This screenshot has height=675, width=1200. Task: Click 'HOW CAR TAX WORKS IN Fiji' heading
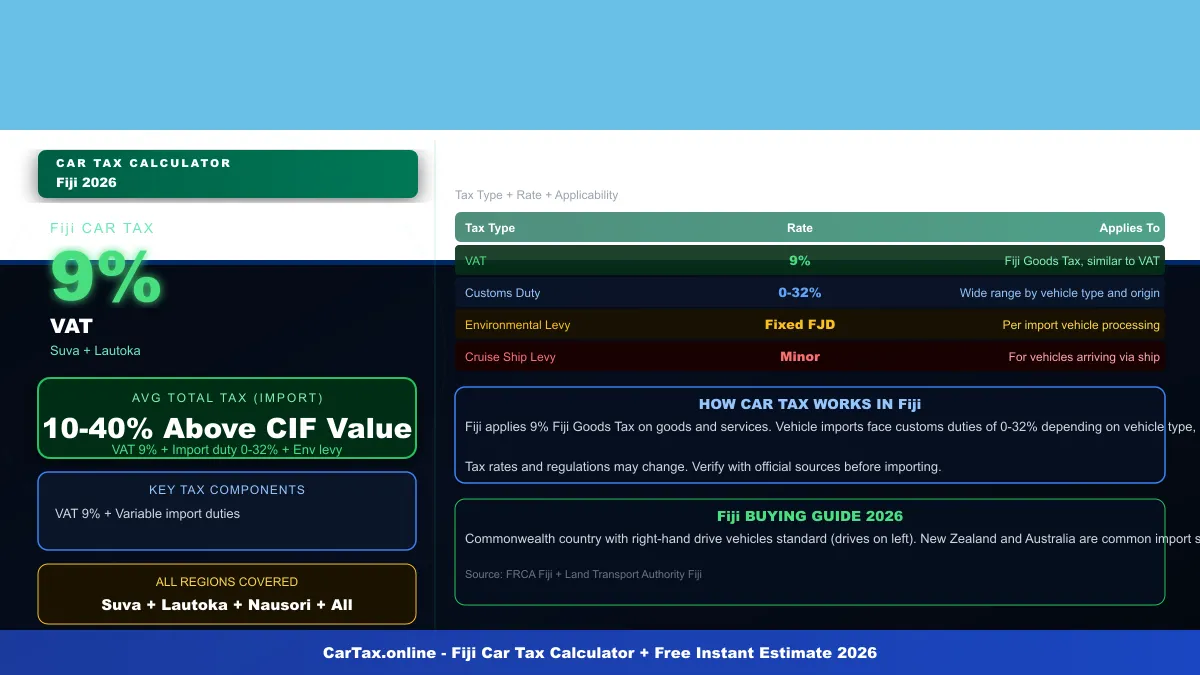point(810,405)
